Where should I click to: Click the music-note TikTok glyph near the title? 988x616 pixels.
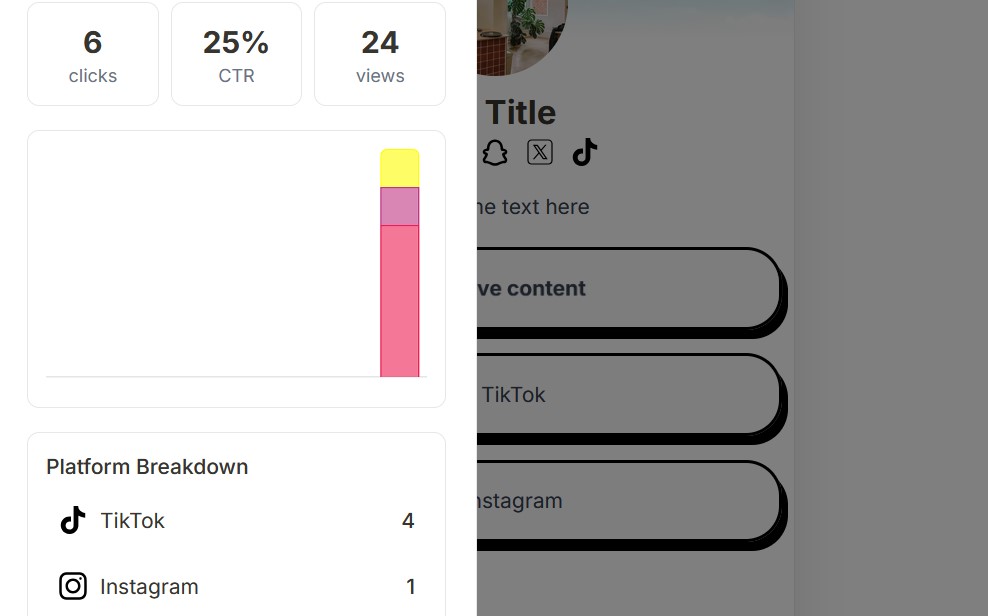tap(584, 152)
